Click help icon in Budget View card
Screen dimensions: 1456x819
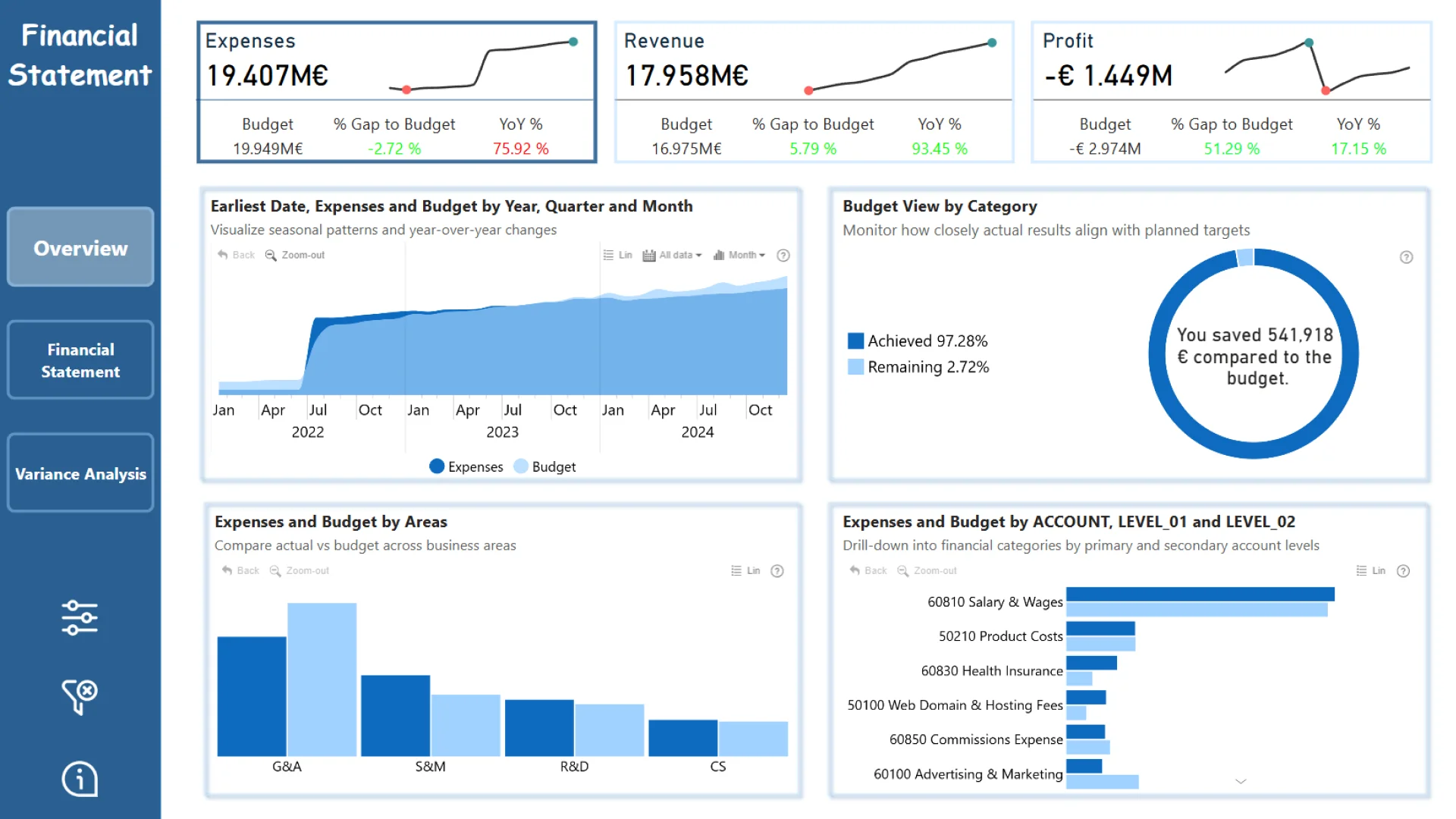click(x=1406, y=257)
